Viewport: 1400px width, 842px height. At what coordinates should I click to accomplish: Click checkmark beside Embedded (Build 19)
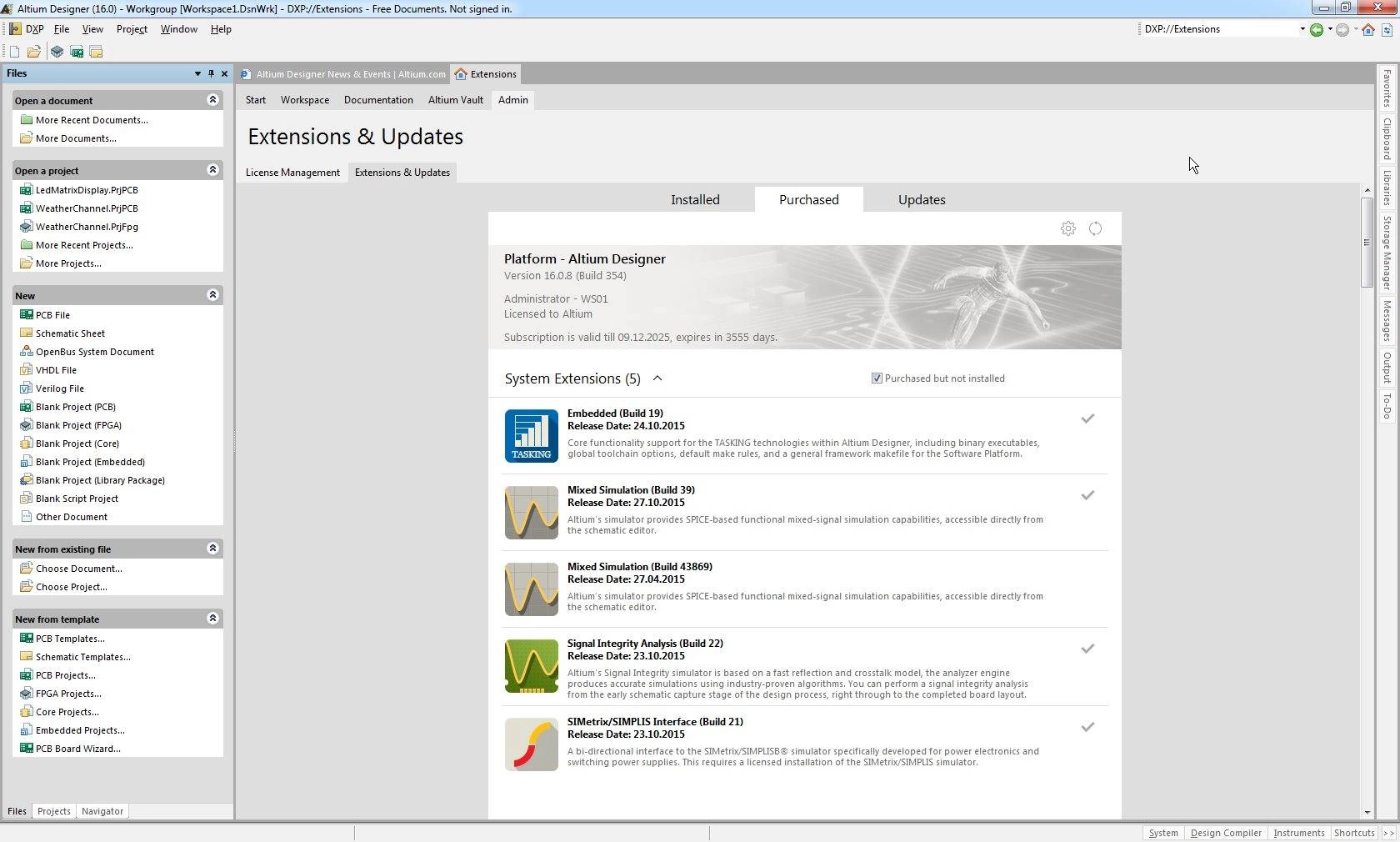click(1087, 418)
